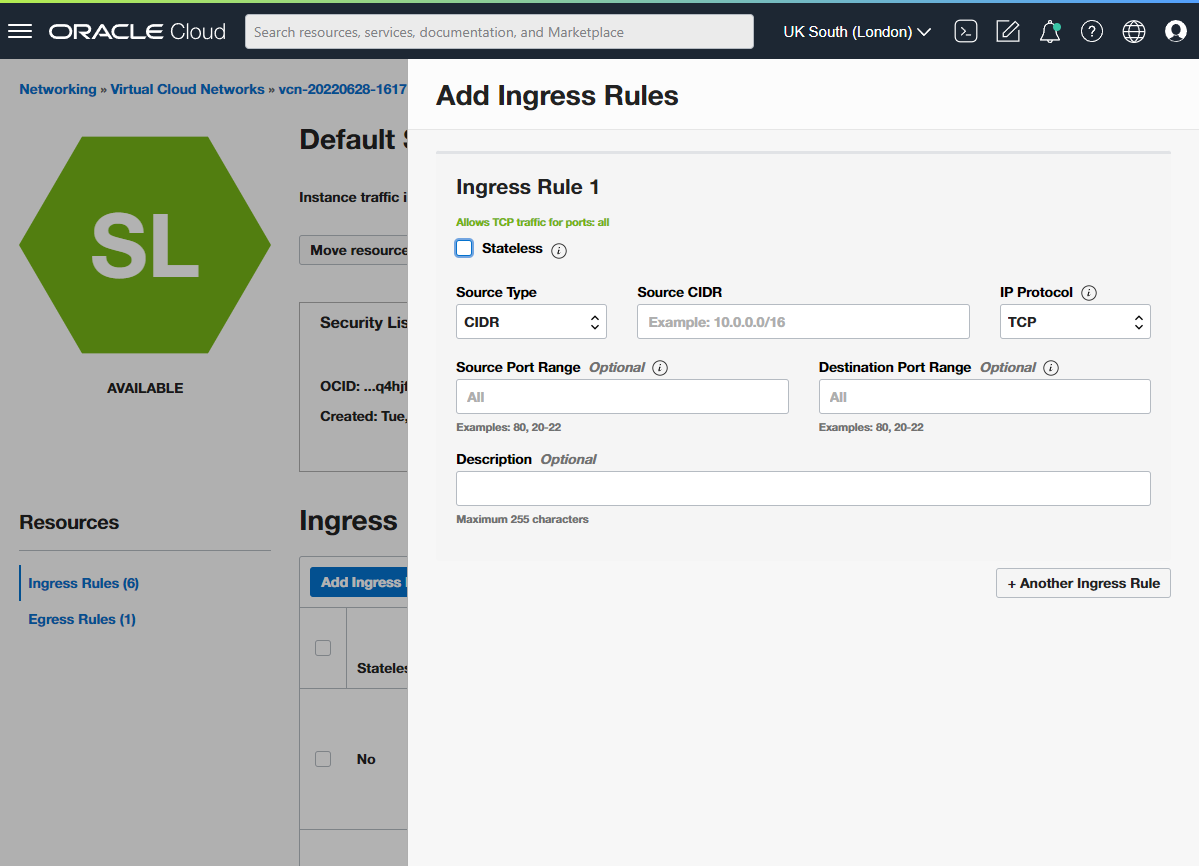The image size is (1199, 866).
Task: Click the + Another Ingress Rule button
Action: (1083, 583)
